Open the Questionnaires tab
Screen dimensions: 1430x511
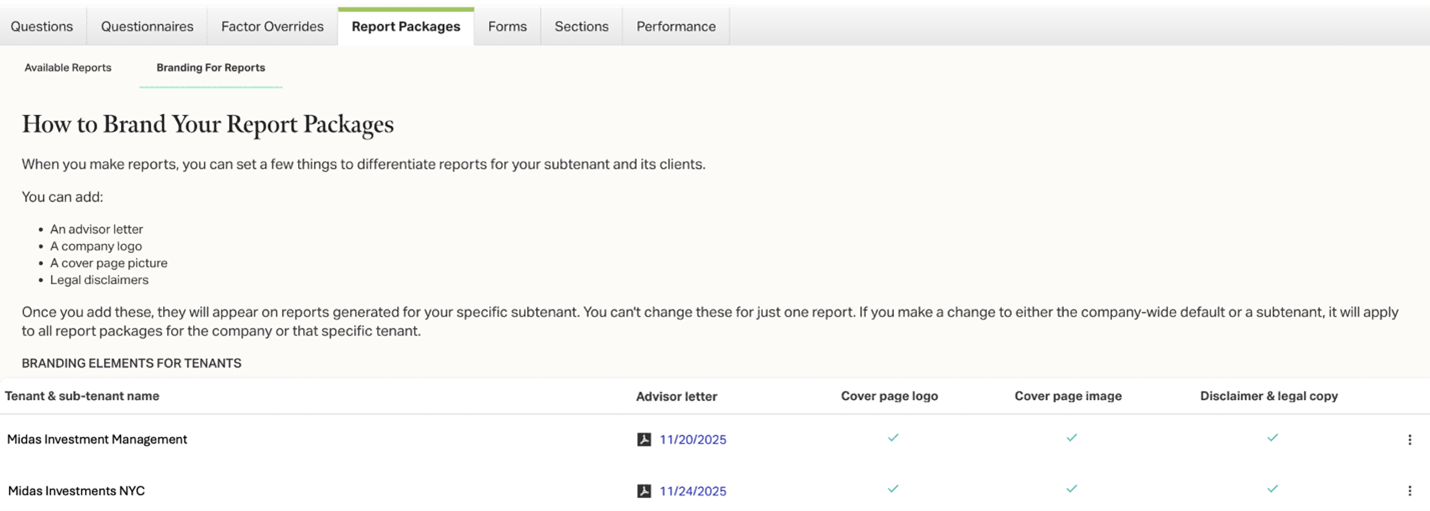(147, 27)
